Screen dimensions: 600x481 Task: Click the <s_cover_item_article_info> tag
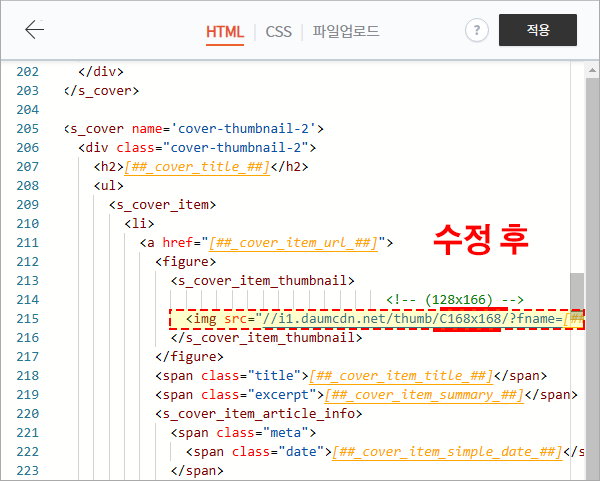point(259,414)
